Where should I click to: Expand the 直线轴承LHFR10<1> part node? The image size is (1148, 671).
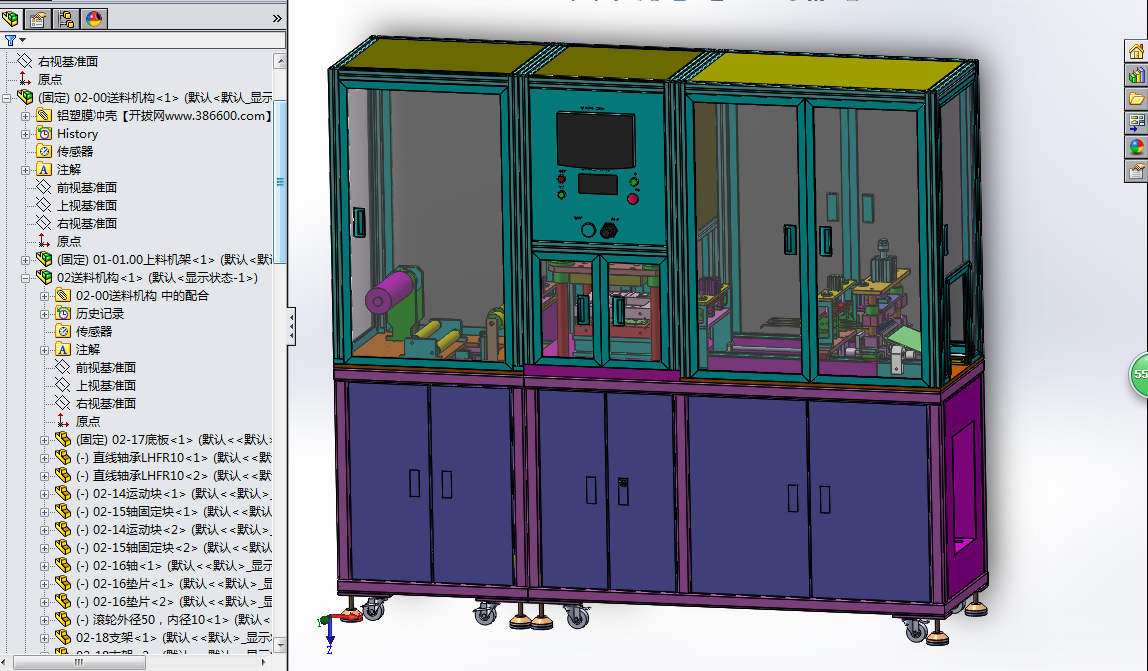coord(45,458)
